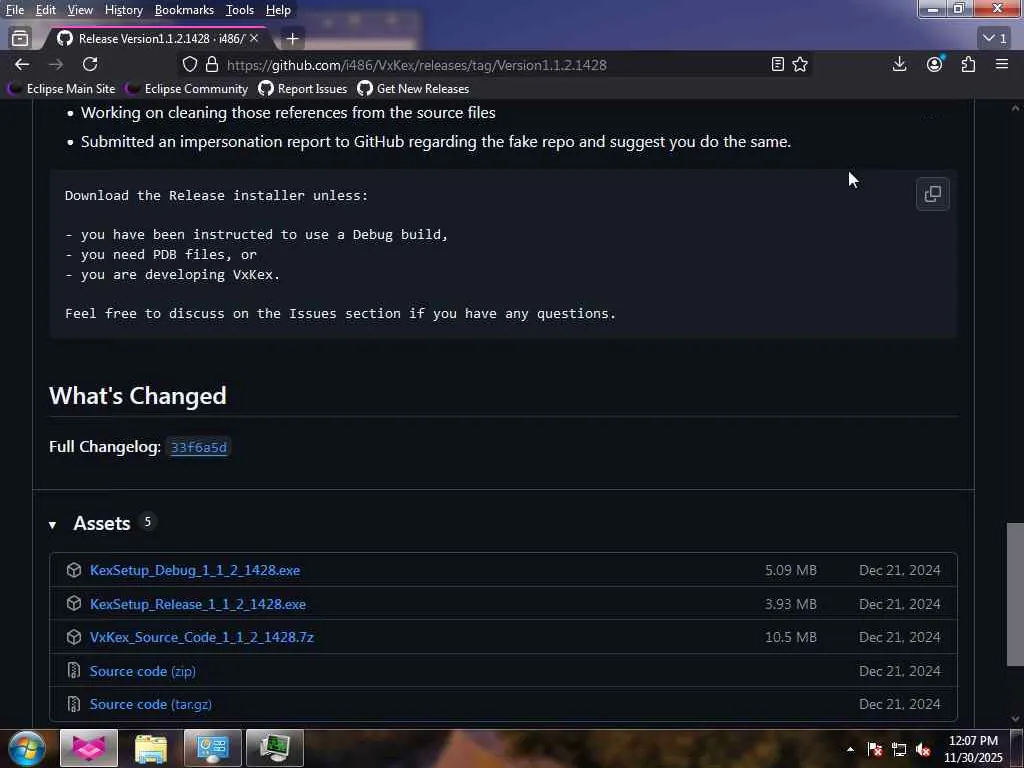Image resolution: width=1024 pixels, height=768 pixels.
Task: Open Eclipse Main Site bookmark
Action: click(x=61, y=89)
